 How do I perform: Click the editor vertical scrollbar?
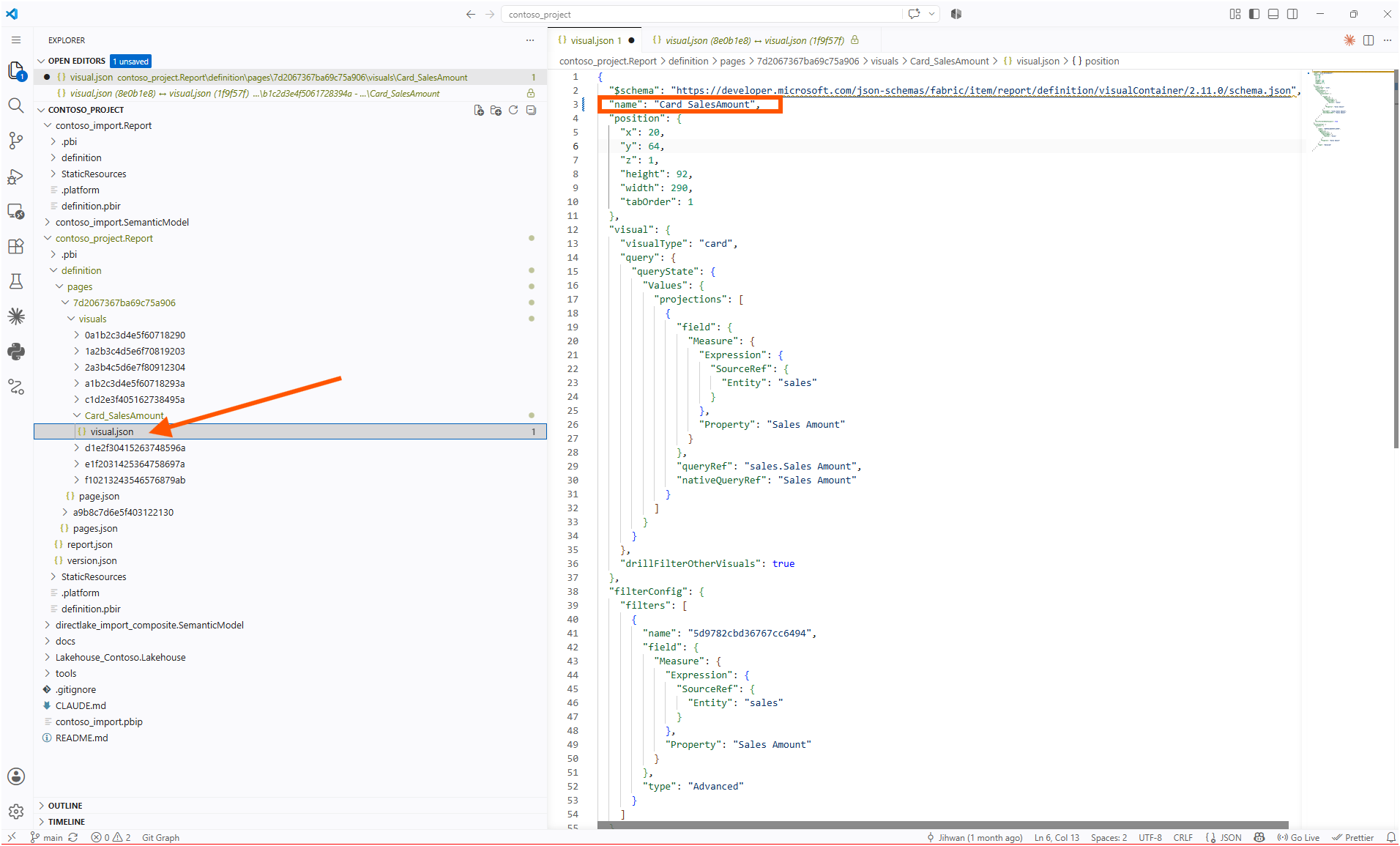click(x=1396, y=259)
